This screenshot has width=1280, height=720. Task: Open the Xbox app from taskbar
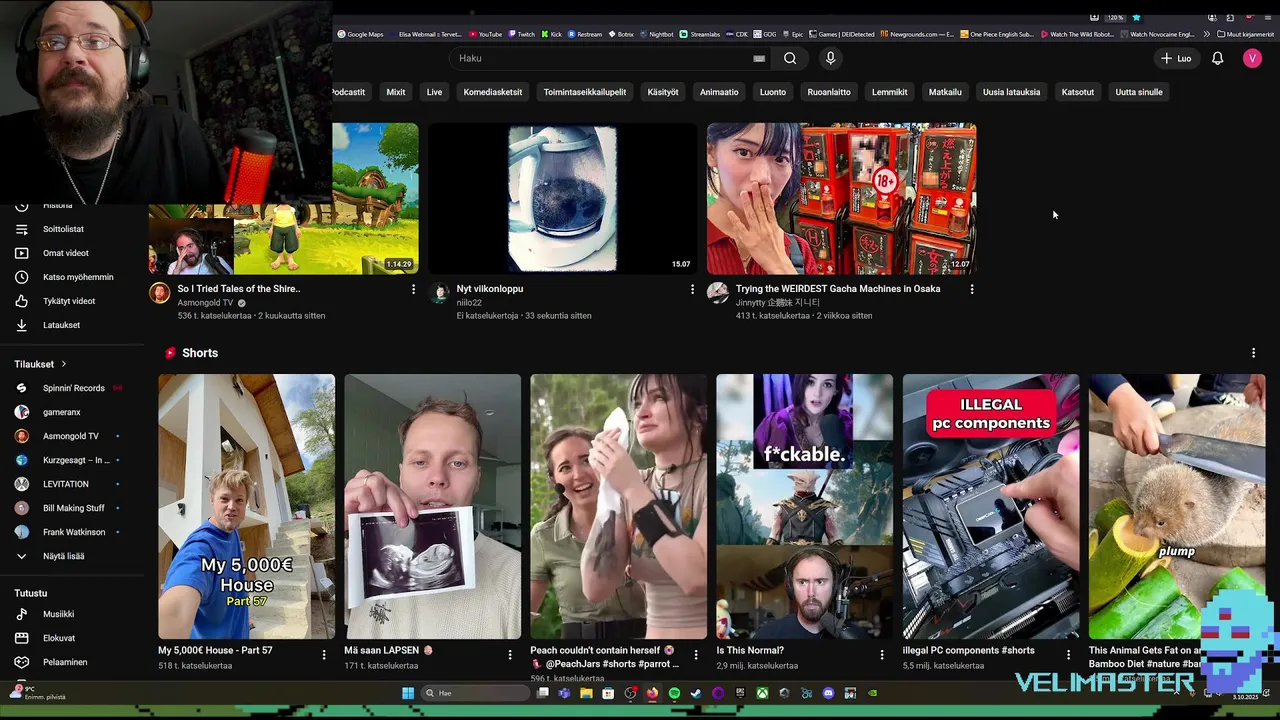762,693
